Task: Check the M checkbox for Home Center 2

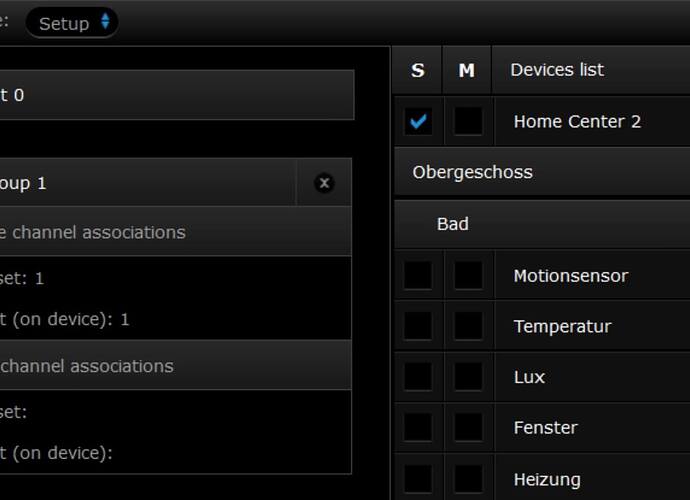Action: click(x=468, y=122)
